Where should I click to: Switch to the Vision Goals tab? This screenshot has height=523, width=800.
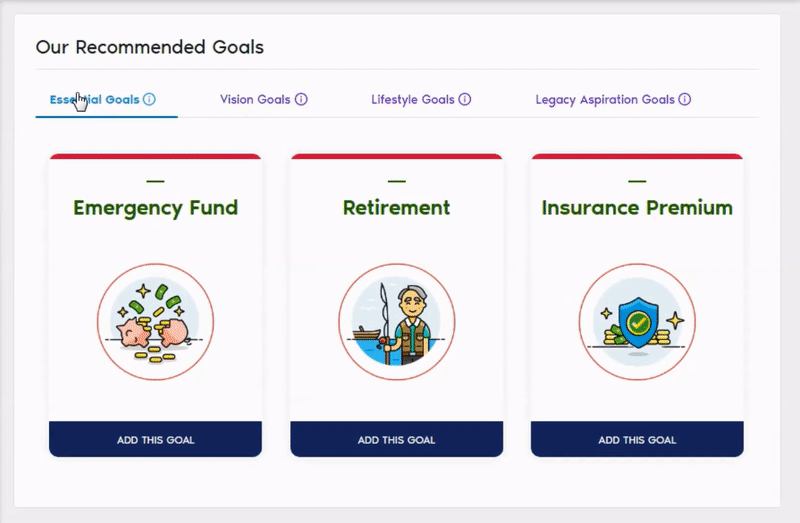(x=255, y=100)
